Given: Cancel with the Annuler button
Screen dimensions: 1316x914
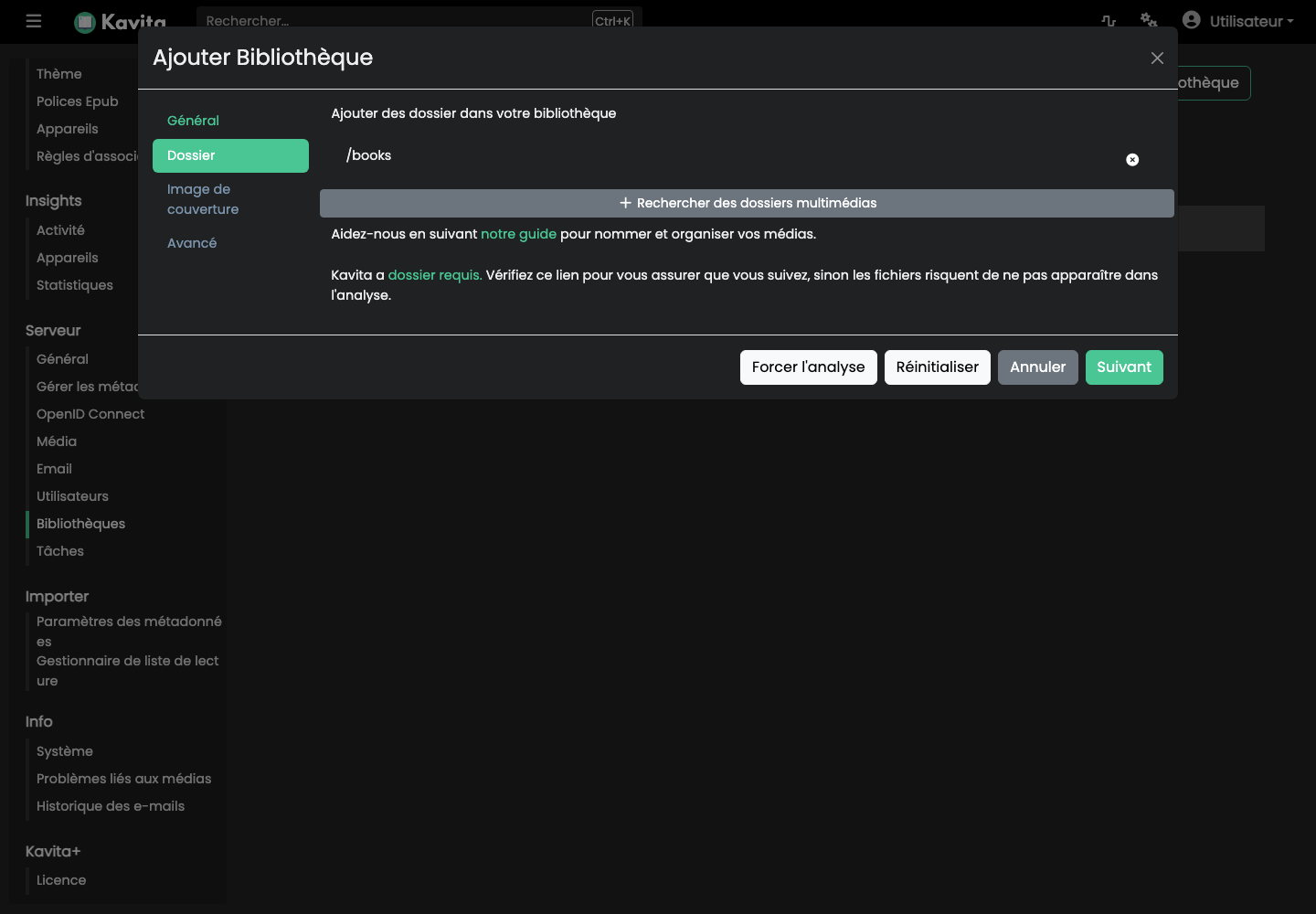Looking at the screenshot, I should point(1037,367).
